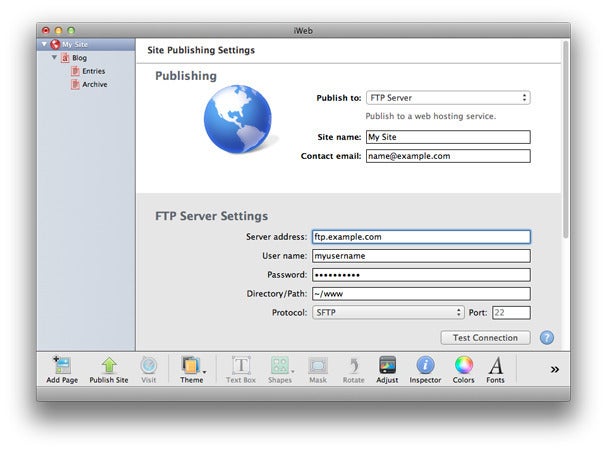Open the Adjust image icon
Viewport: 606px width, 451px height.
point(387,365)
